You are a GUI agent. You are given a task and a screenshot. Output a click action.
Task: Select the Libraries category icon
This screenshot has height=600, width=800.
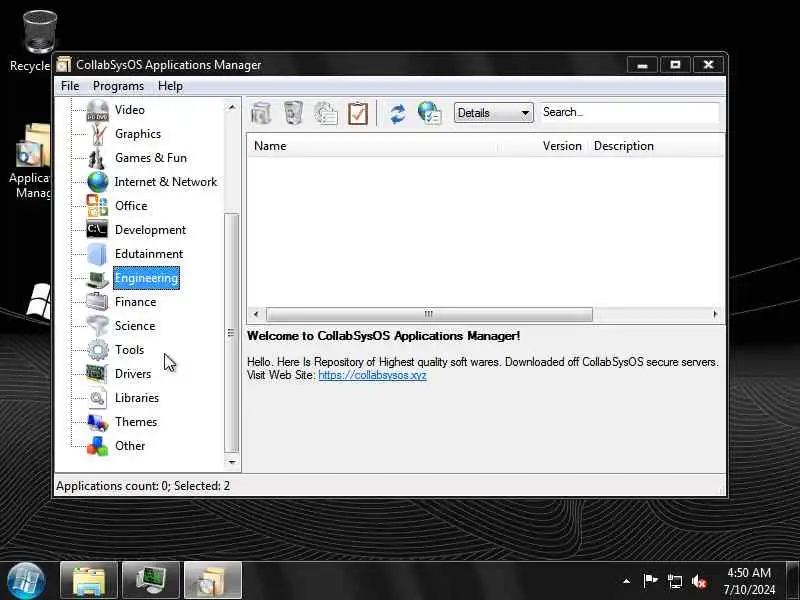[97, 398]
